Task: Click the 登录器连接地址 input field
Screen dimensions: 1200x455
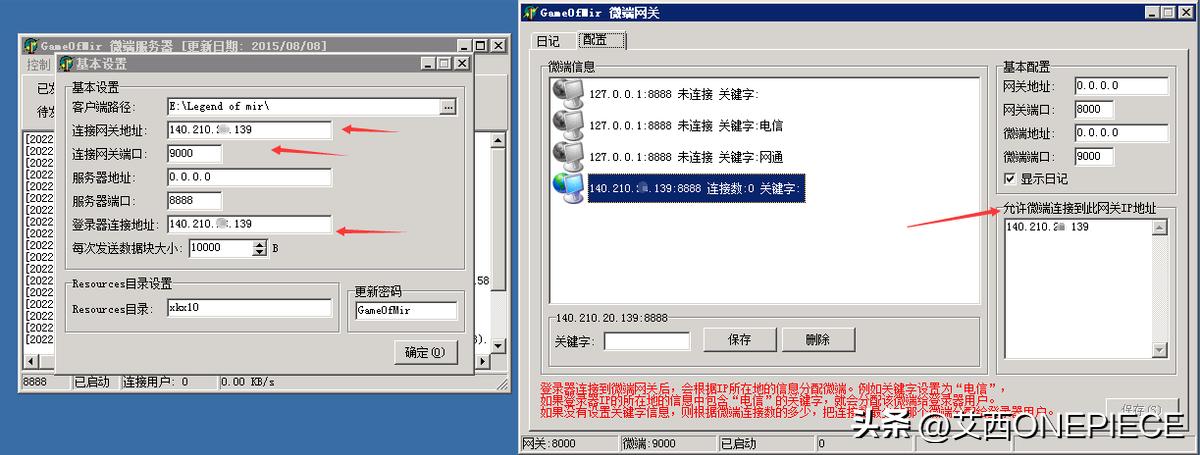Action: point(249,224)
